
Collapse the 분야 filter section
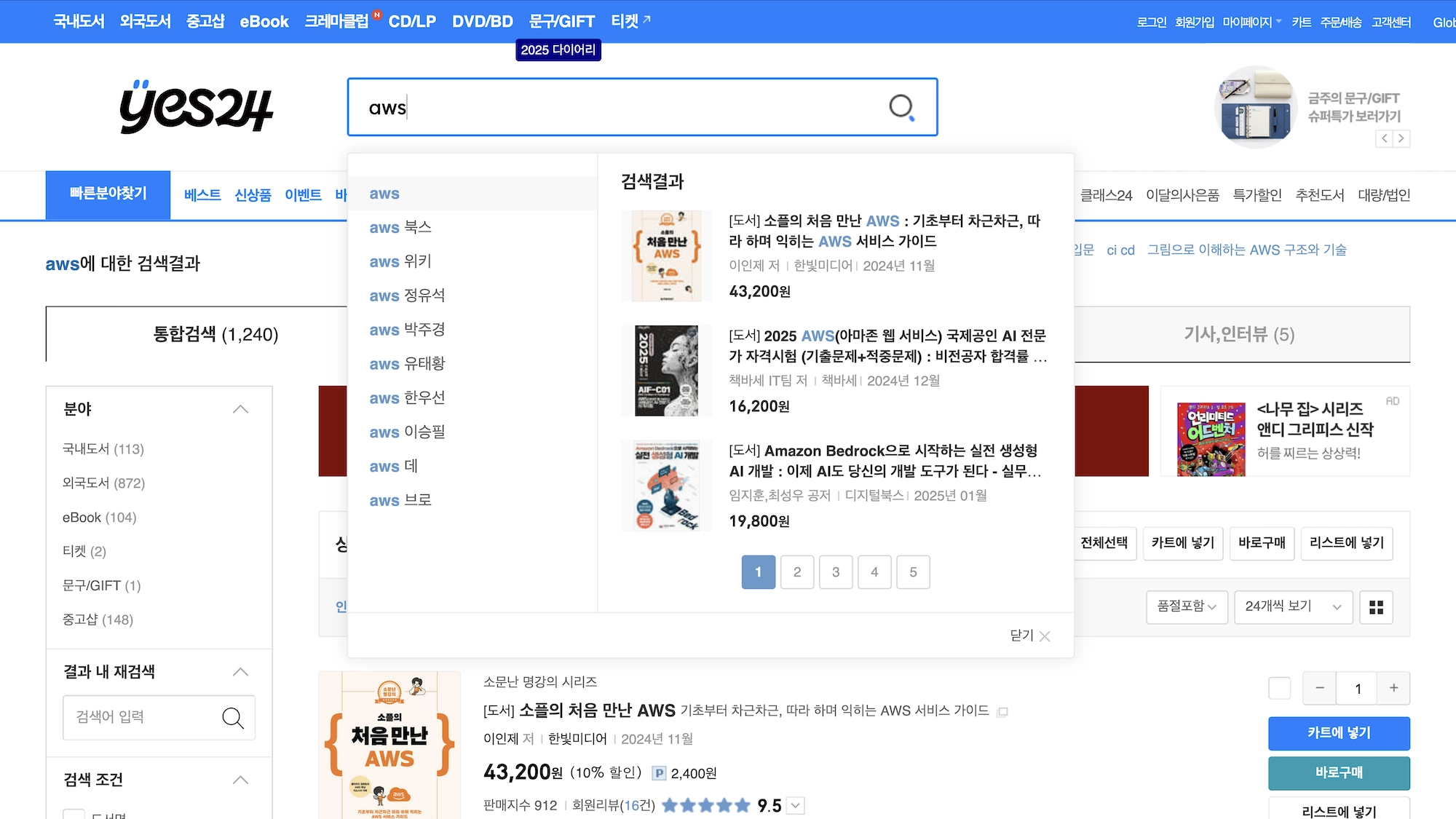(x=240, y=409)
